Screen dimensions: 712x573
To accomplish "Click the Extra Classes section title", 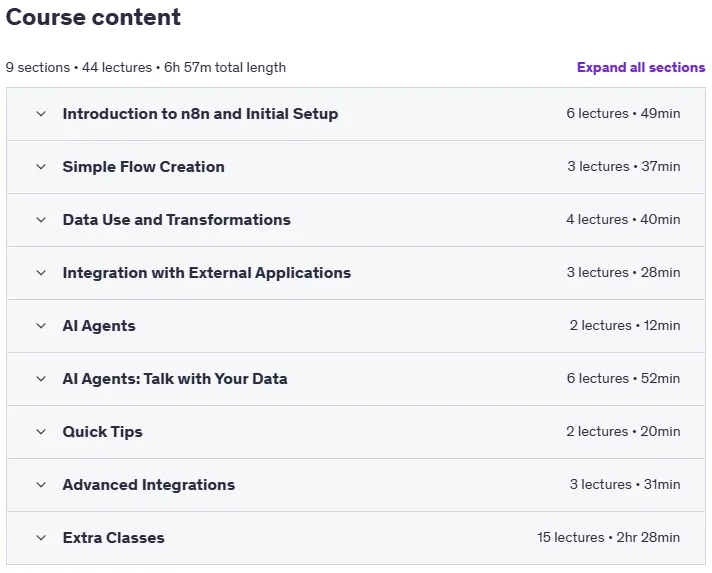I will pyautogui.click(x=114, y=538).
